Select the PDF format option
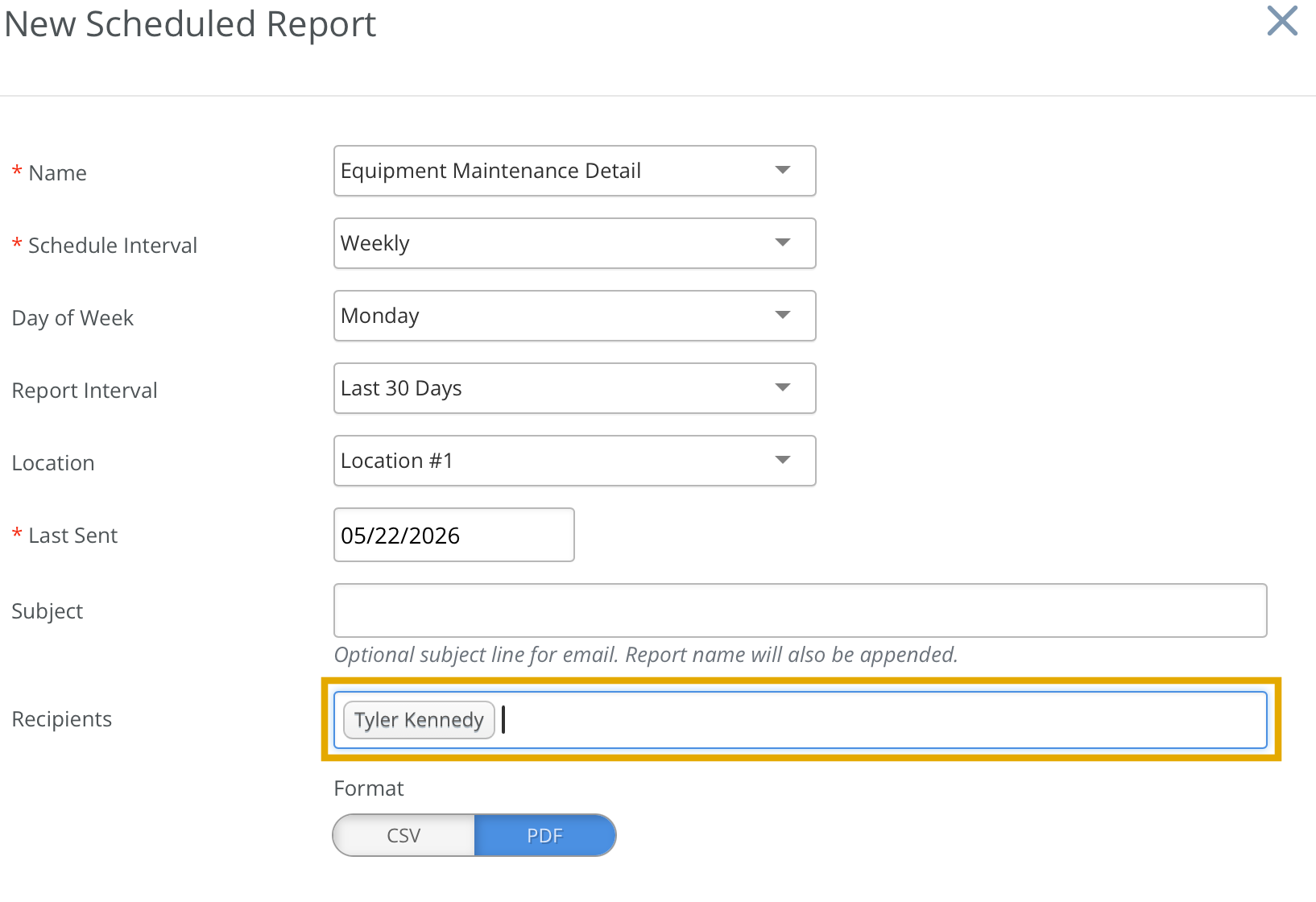Image resolution: width=1316 pixels, height=902 pixels. click(545, 835)
